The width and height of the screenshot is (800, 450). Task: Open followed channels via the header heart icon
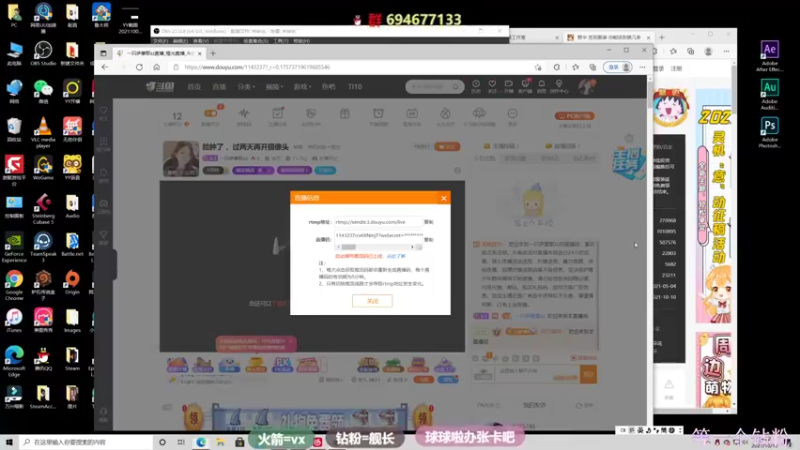pos(492,86)
